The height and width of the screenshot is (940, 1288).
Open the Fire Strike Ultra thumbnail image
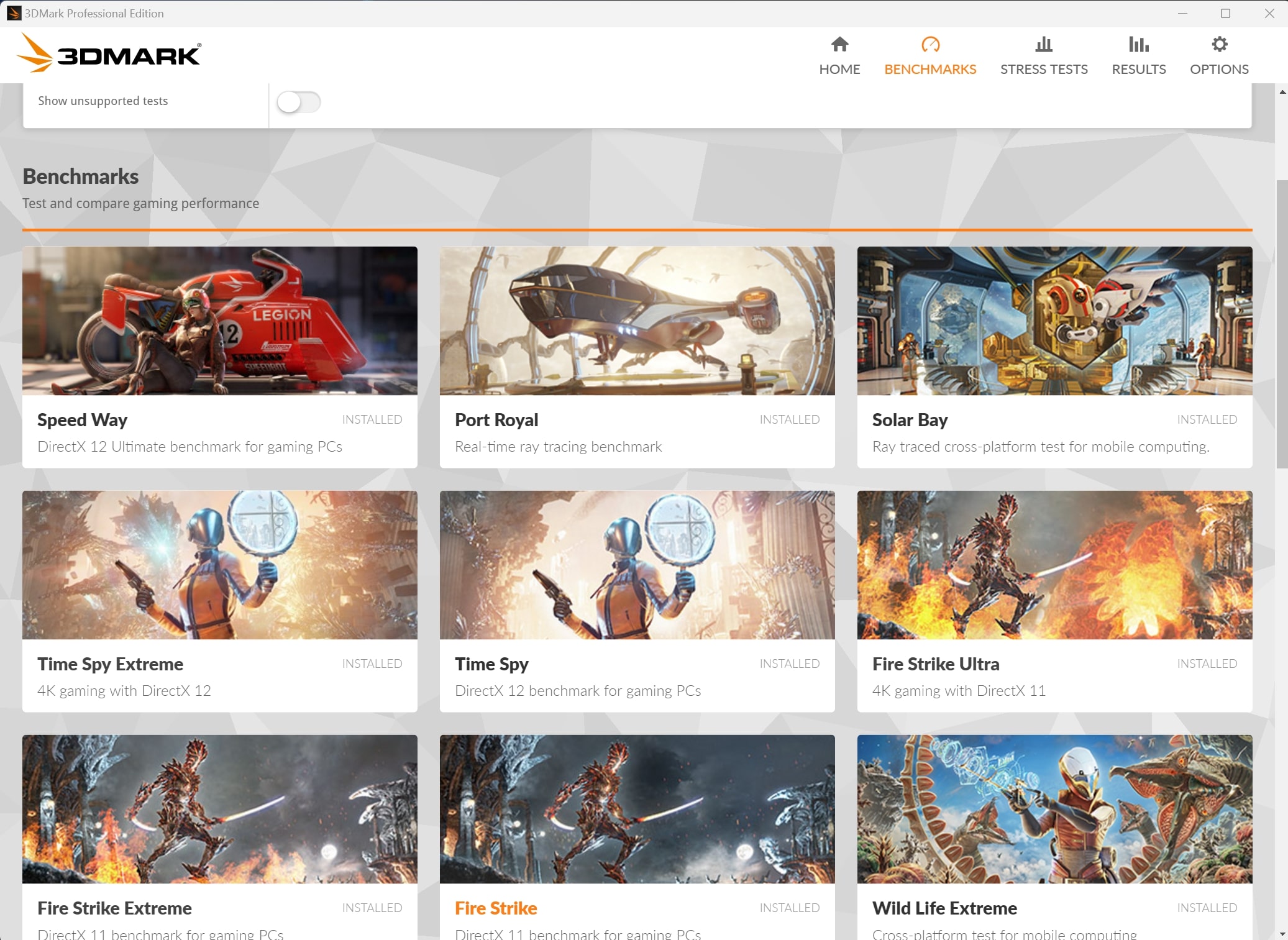click(x=1055, y=565)
